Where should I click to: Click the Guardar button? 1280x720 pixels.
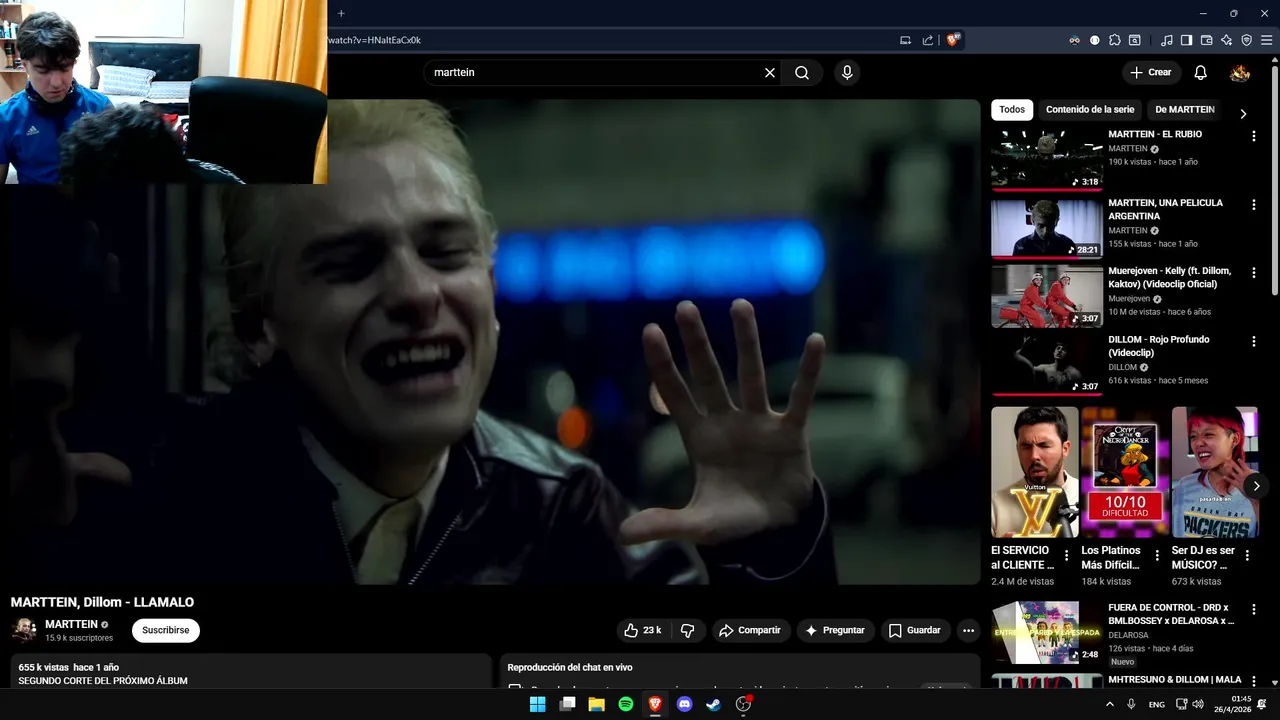914,631
